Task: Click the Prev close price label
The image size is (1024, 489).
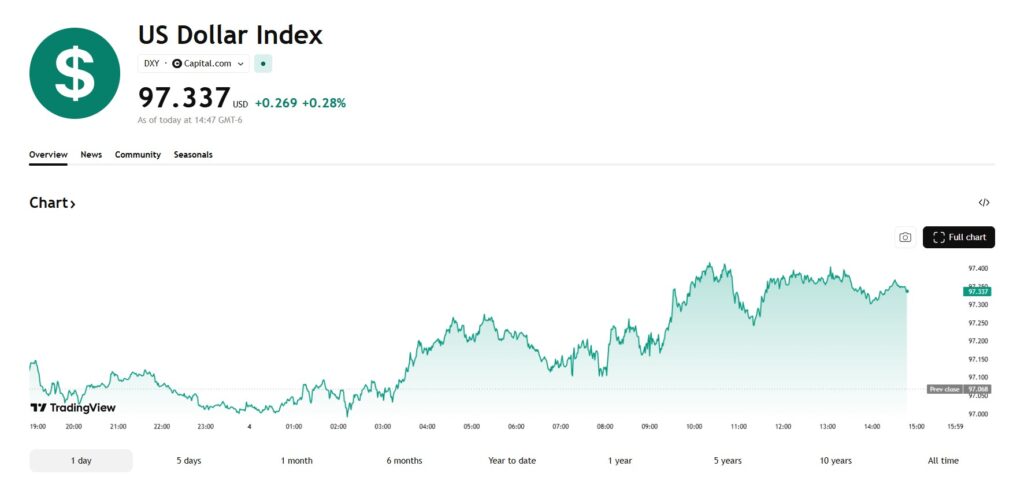Action: (x=945, y=389)
